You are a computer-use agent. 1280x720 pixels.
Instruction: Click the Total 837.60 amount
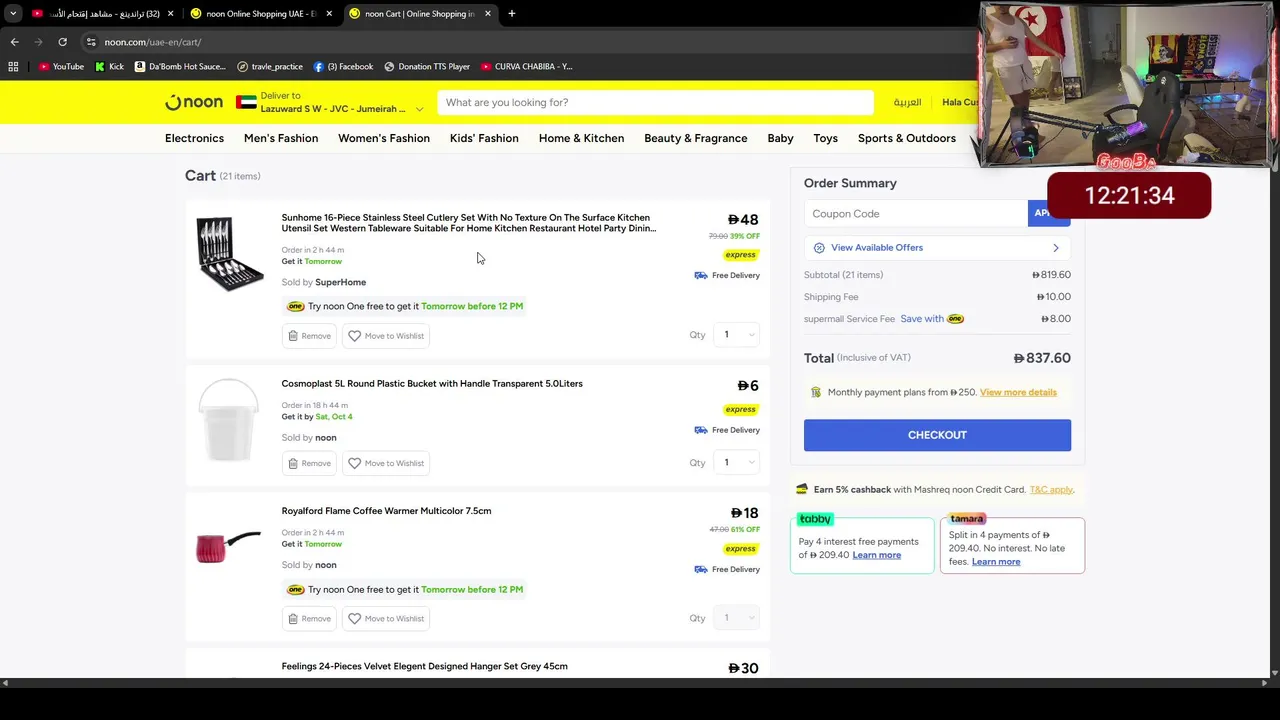click(1042, 358)
